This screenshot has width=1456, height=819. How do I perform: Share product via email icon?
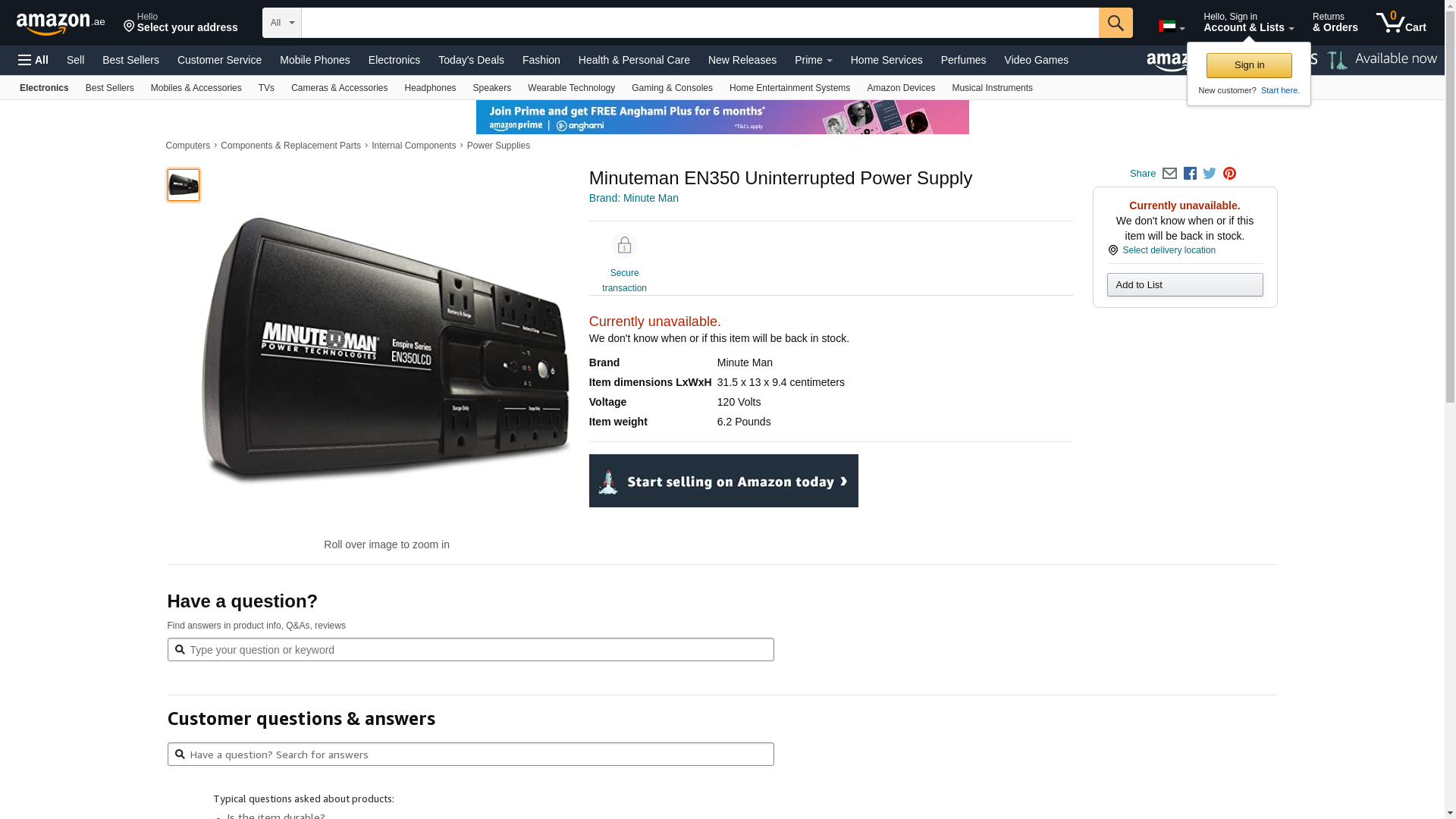coord(1169,174)
